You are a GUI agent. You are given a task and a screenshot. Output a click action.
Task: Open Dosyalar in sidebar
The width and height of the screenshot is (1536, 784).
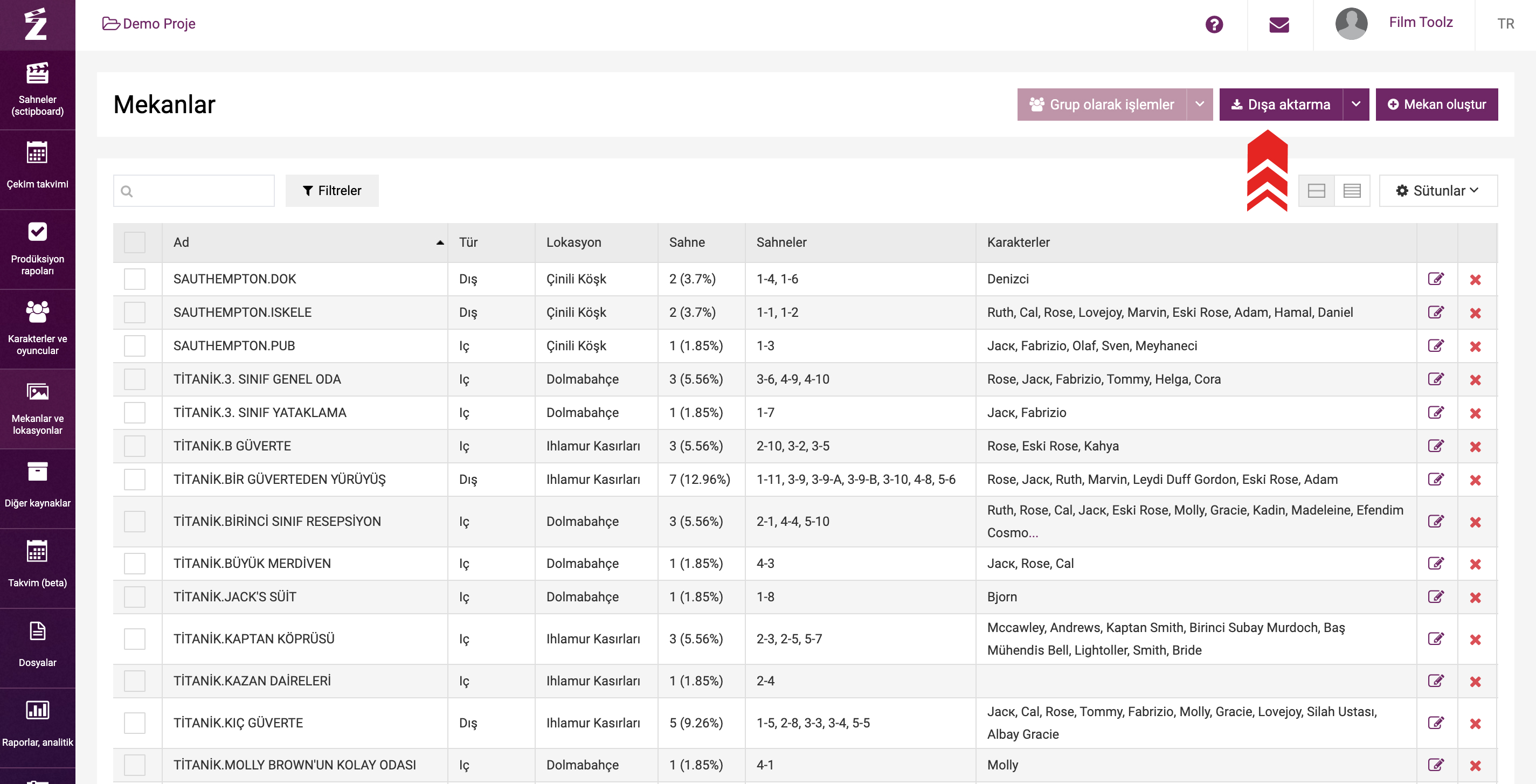click(38, 649)
